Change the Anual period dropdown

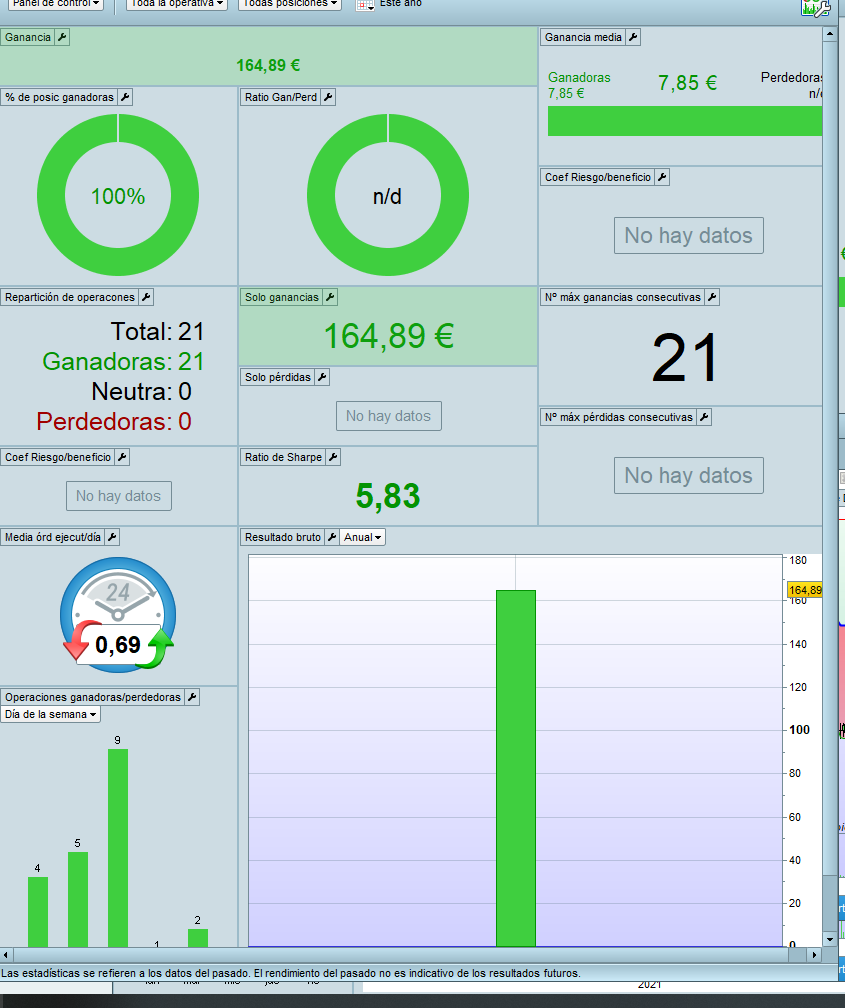363,537
